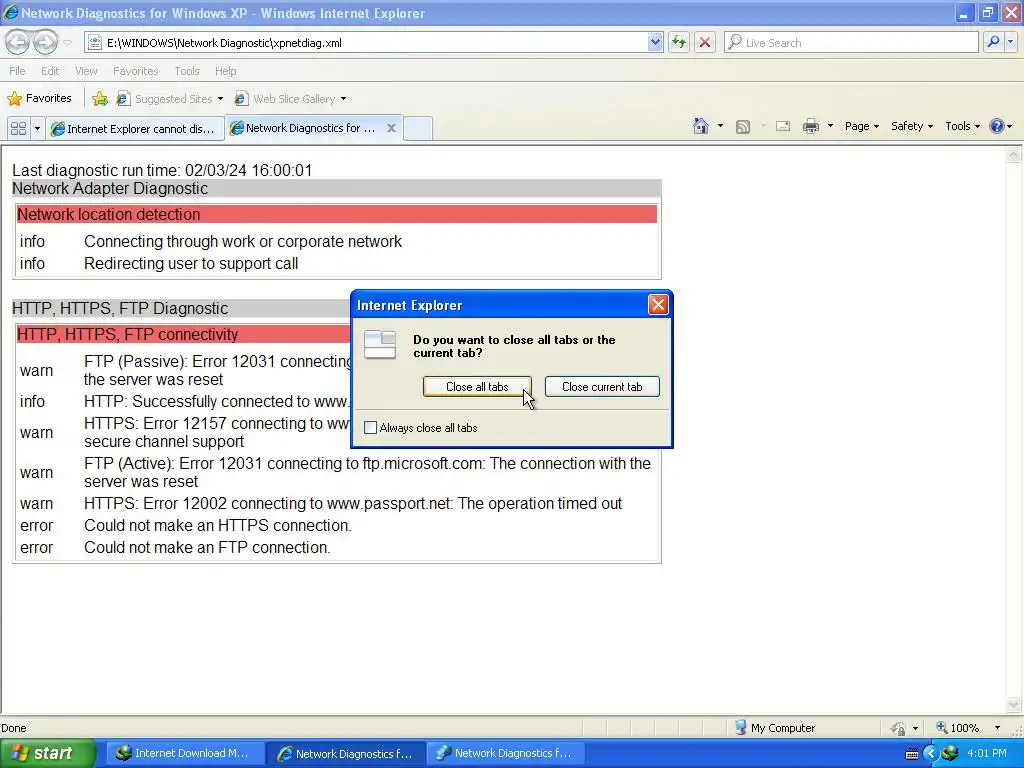Screen dimensions: 1024x768
Task: Open the File menu
Action: click(17, 71)
